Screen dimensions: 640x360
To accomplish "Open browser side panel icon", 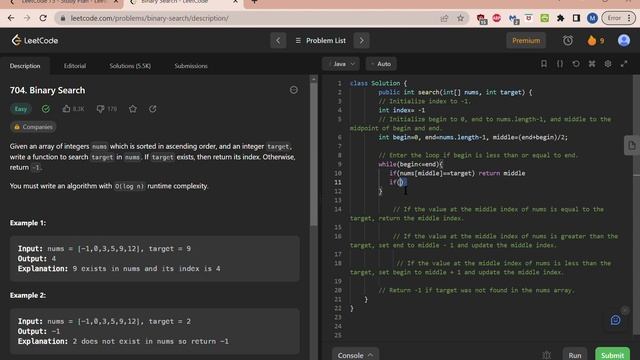I will (x=576, y=18).
